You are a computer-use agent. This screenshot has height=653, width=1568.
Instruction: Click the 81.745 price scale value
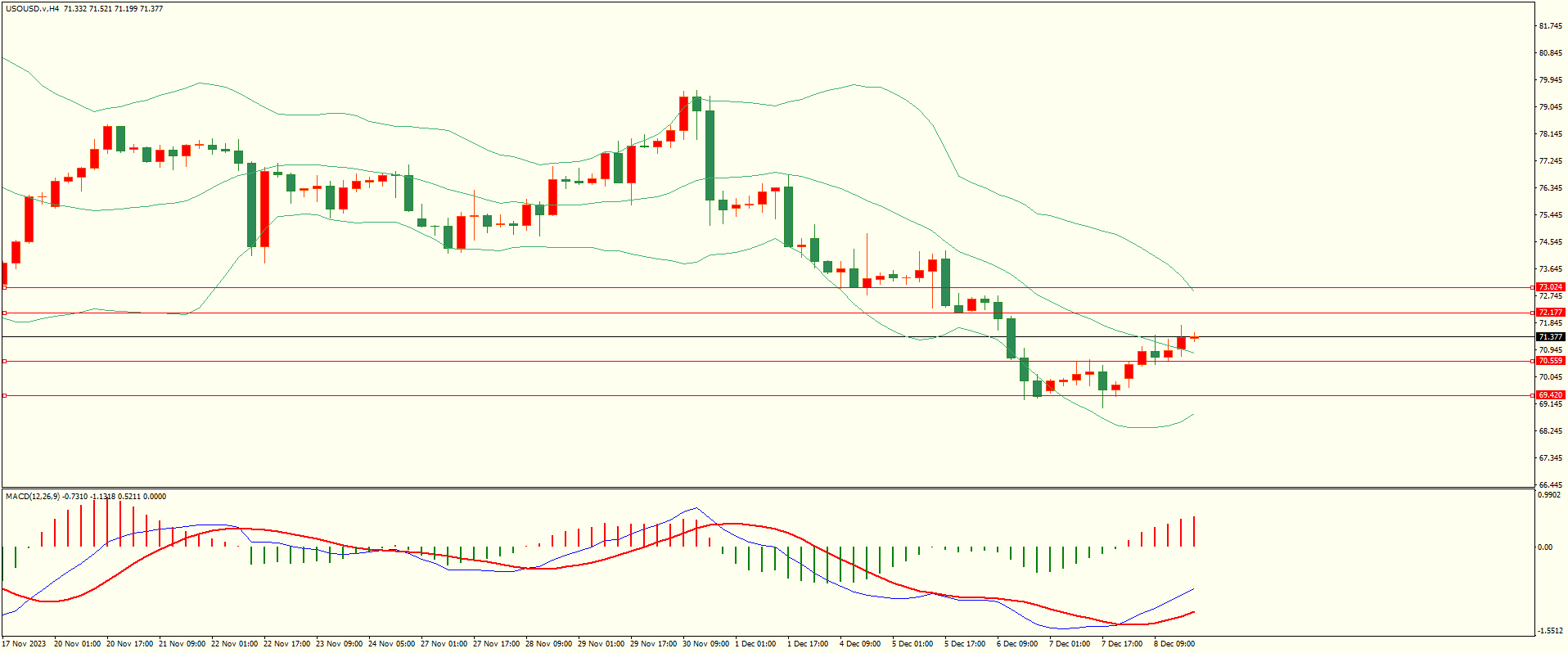[1550, 26]
